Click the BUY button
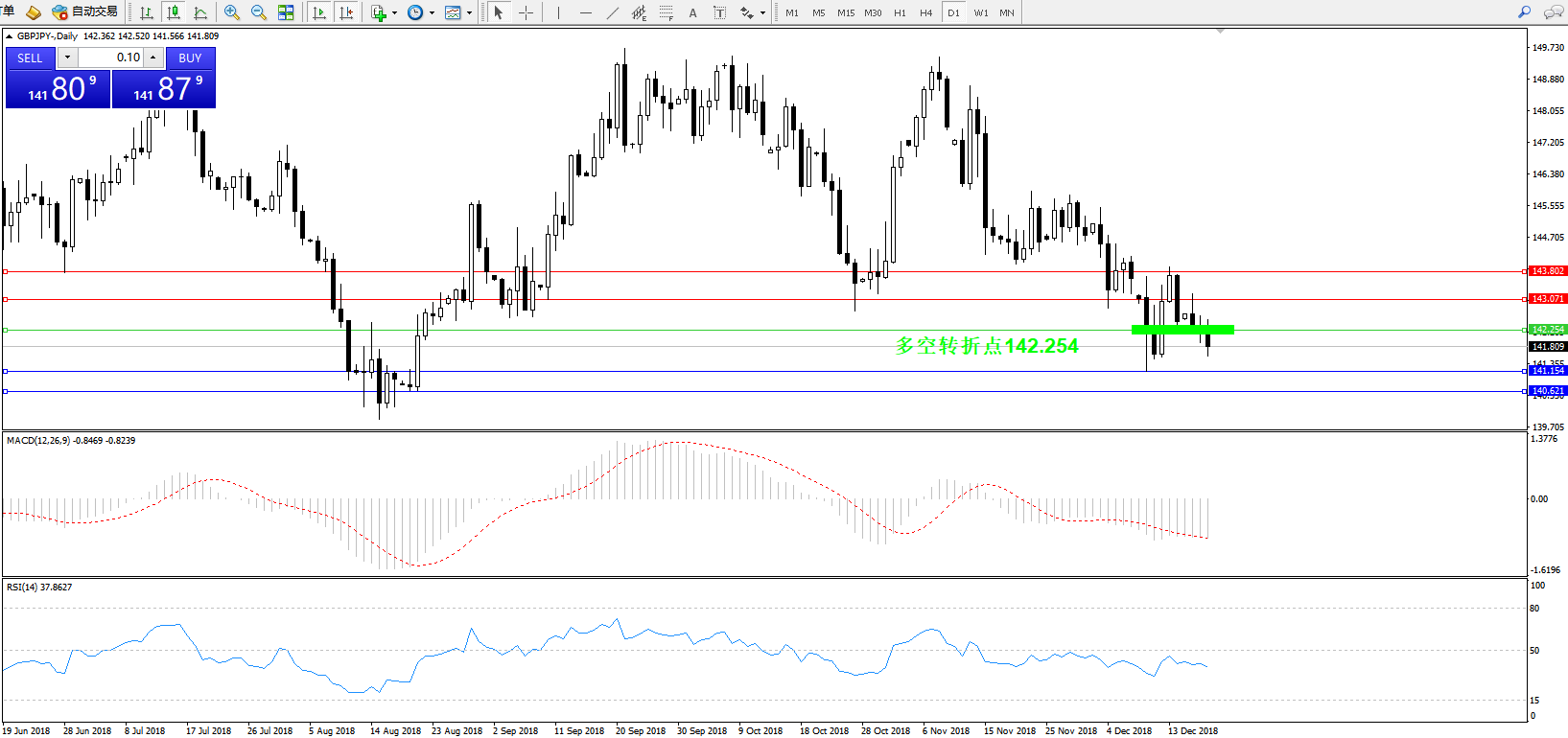The height and width of the screenshot is (738, 1568). point(190,58)
